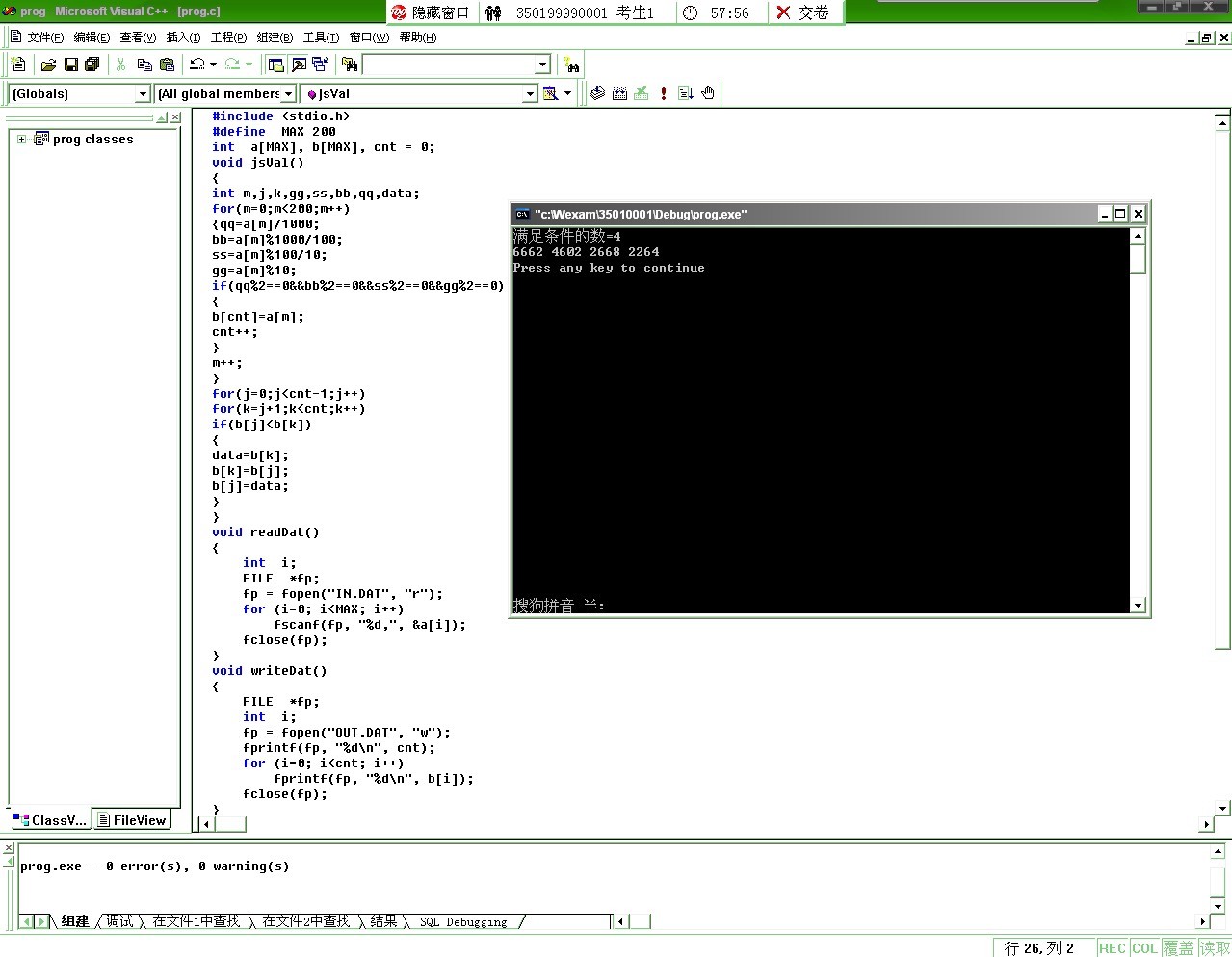
Task: Click the Cut scissors icon
Action: click(121, 65)
